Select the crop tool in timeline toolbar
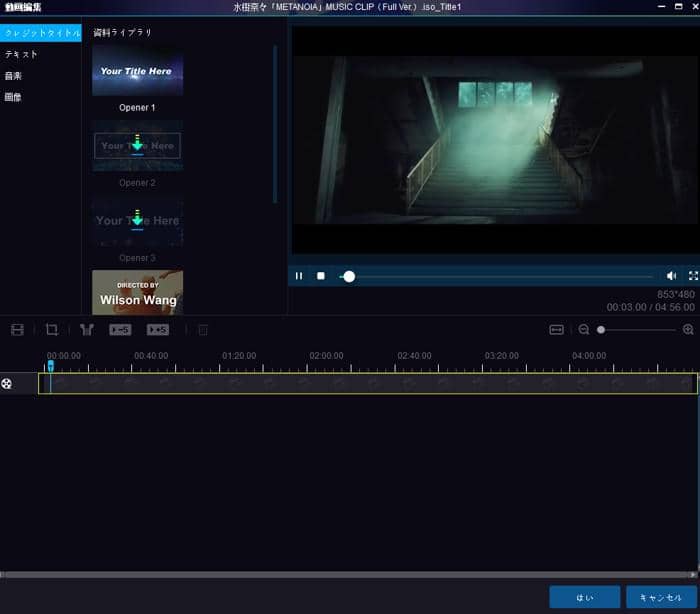This screenshot has height=614, width=700. (52, 329)
